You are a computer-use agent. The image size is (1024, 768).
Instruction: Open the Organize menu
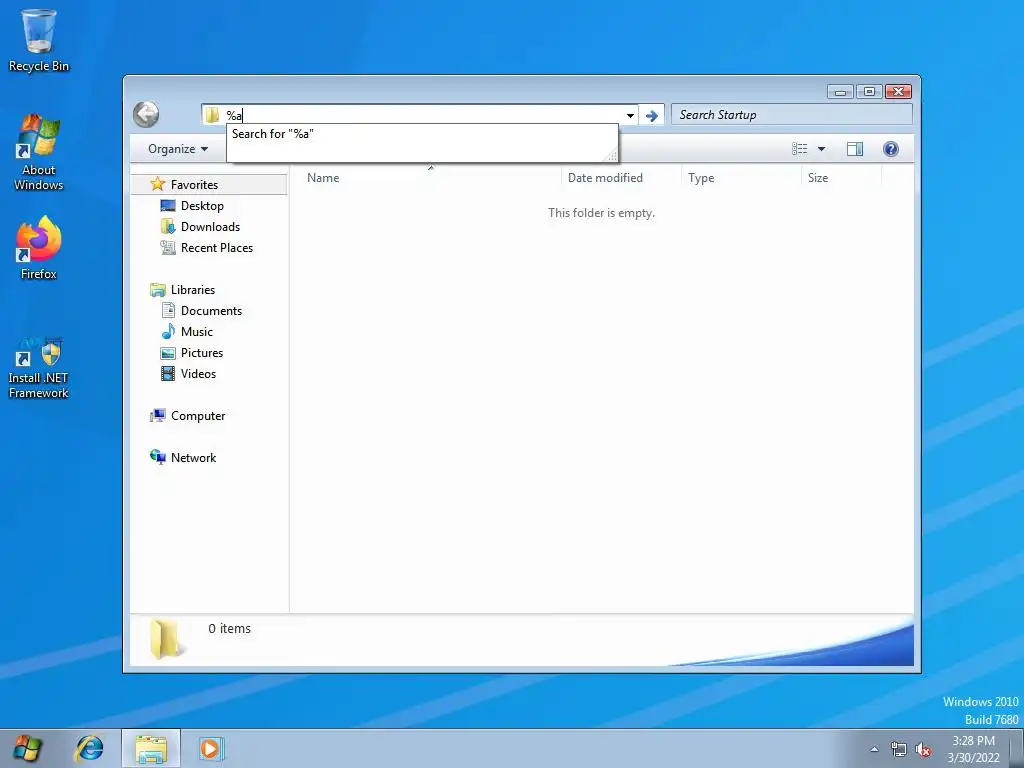pos(178,149)
